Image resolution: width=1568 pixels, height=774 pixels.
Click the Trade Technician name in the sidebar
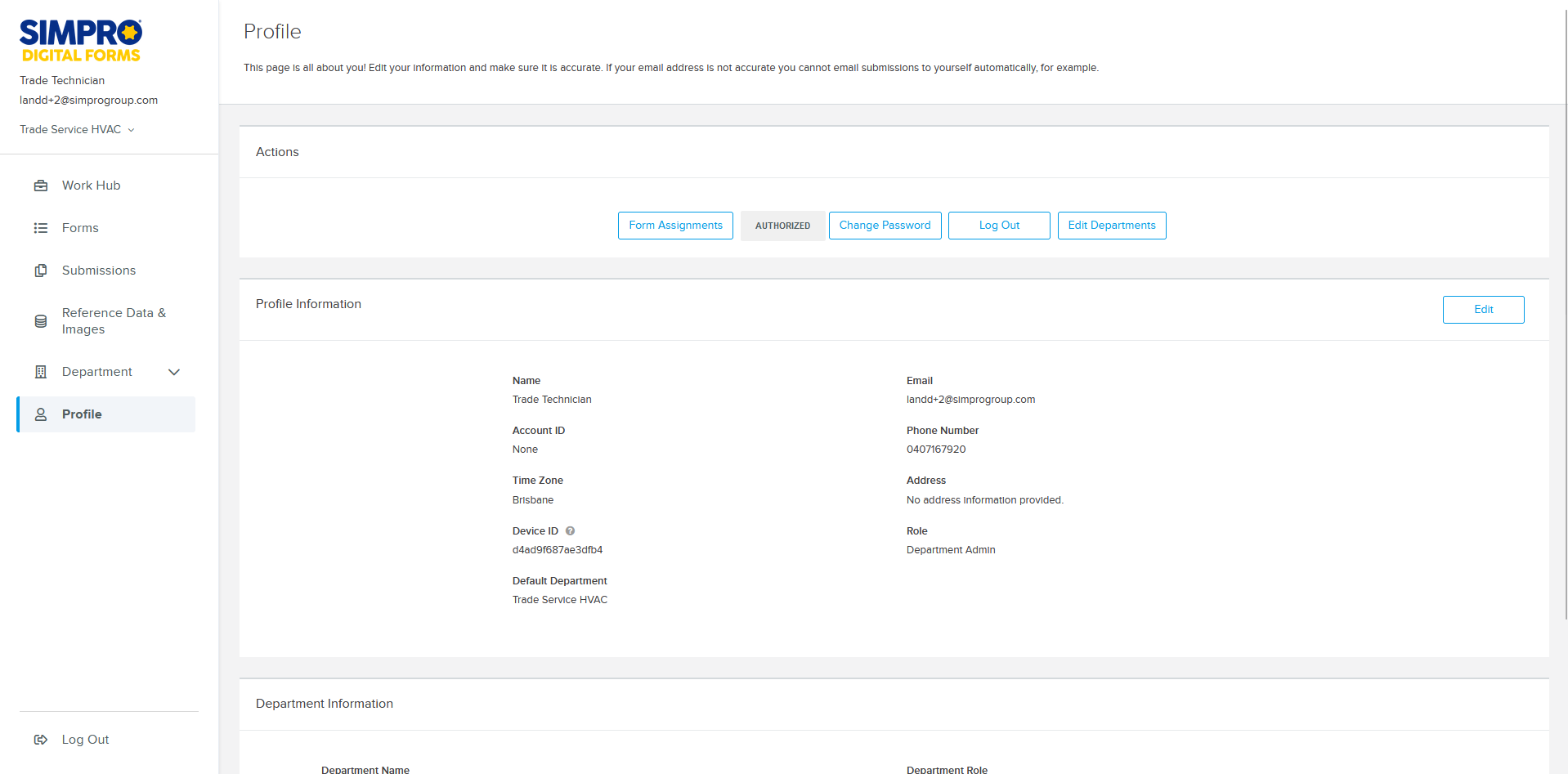click(x=62, y=80)
